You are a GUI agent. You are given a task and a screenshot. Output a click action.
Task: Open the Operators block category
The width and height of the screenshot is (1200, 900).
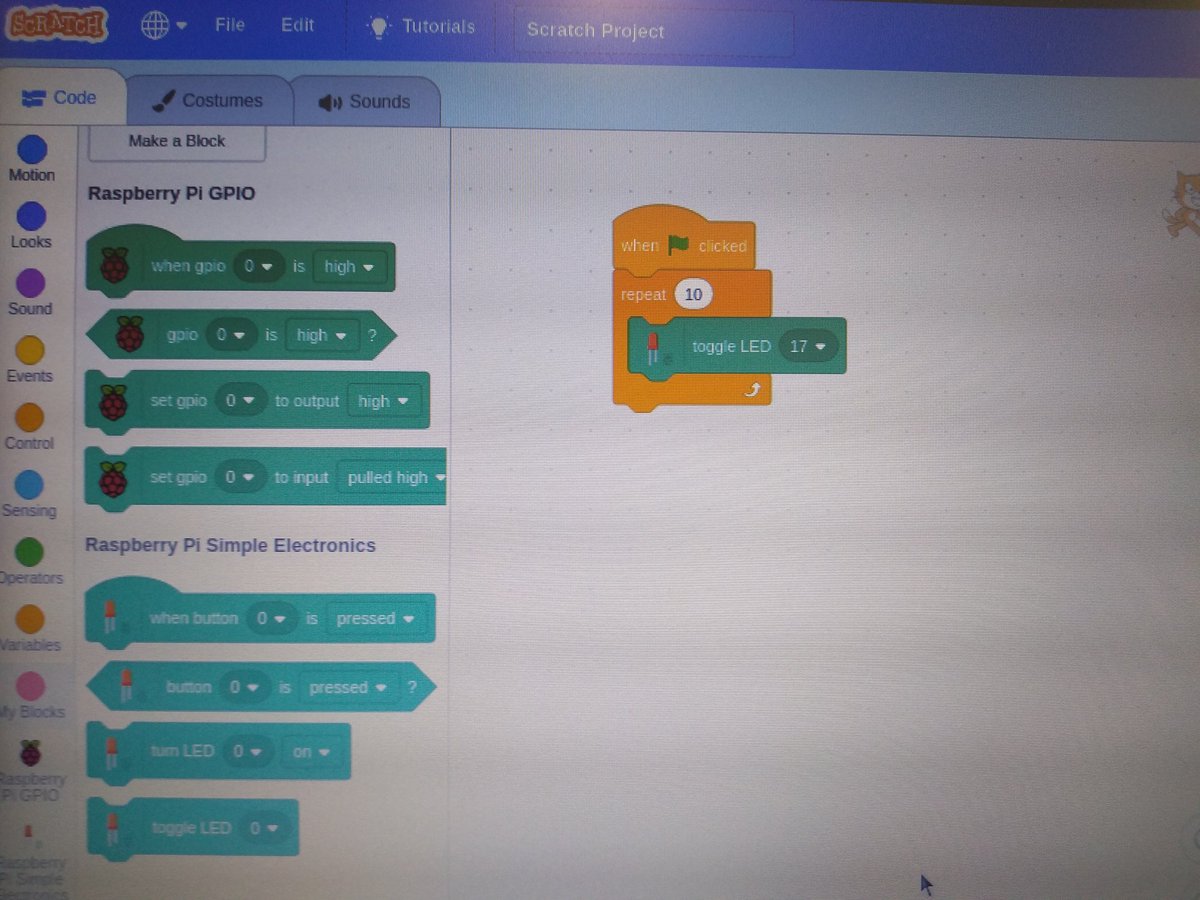click(x=31, y=557)
